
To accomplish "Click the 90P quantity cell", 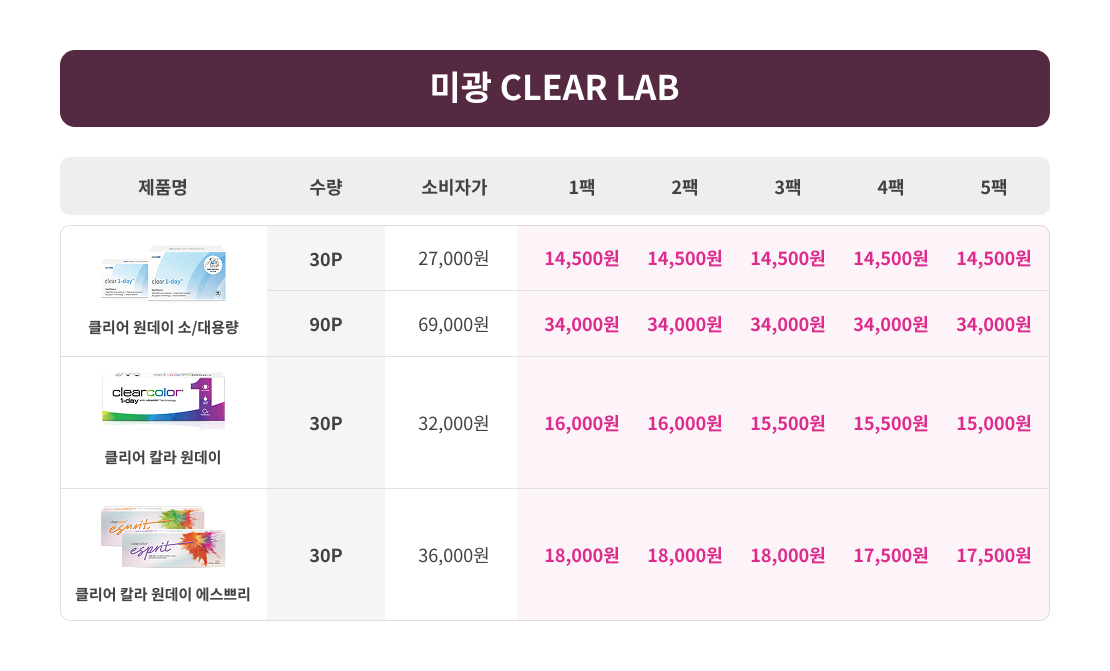I will [326, 324].
